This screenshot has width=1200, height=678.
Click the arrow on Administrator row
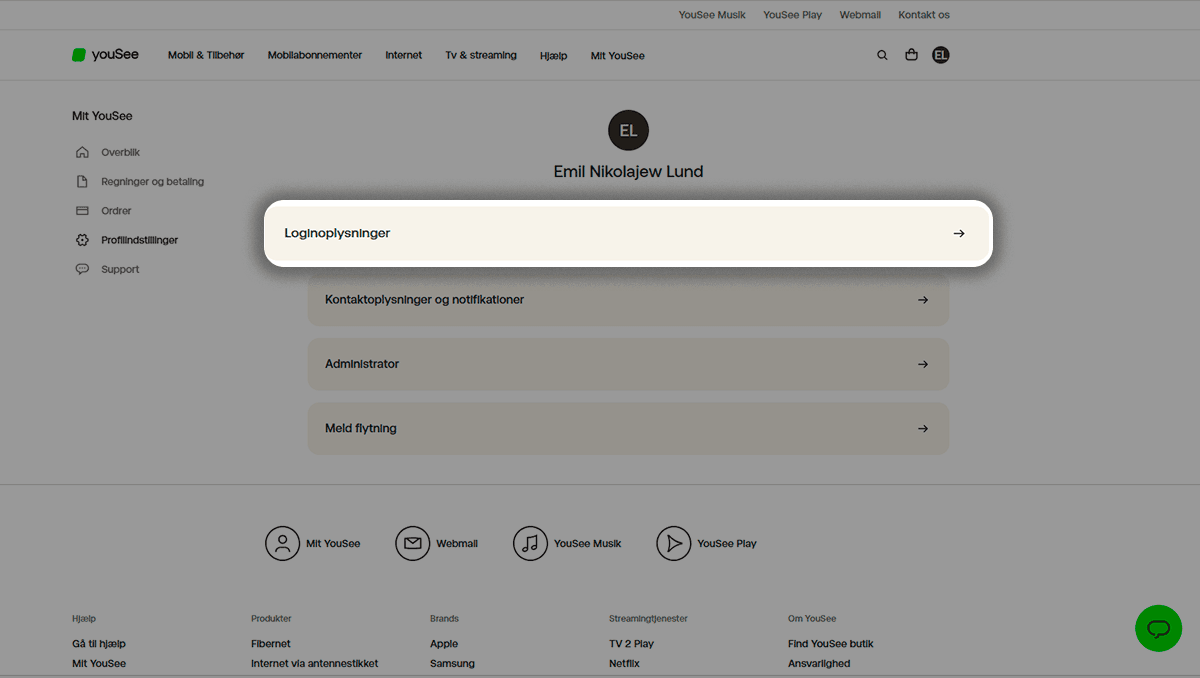coord(923,364)
